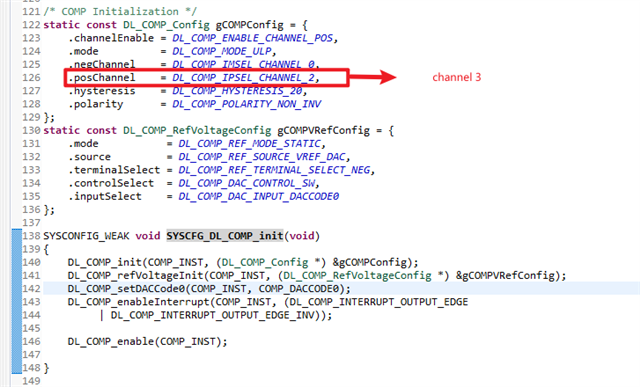Click DL_COMP_DAC_INPUT_DACCODE0 value
This screenshot has width=640, height=387.
click(259, 196)
